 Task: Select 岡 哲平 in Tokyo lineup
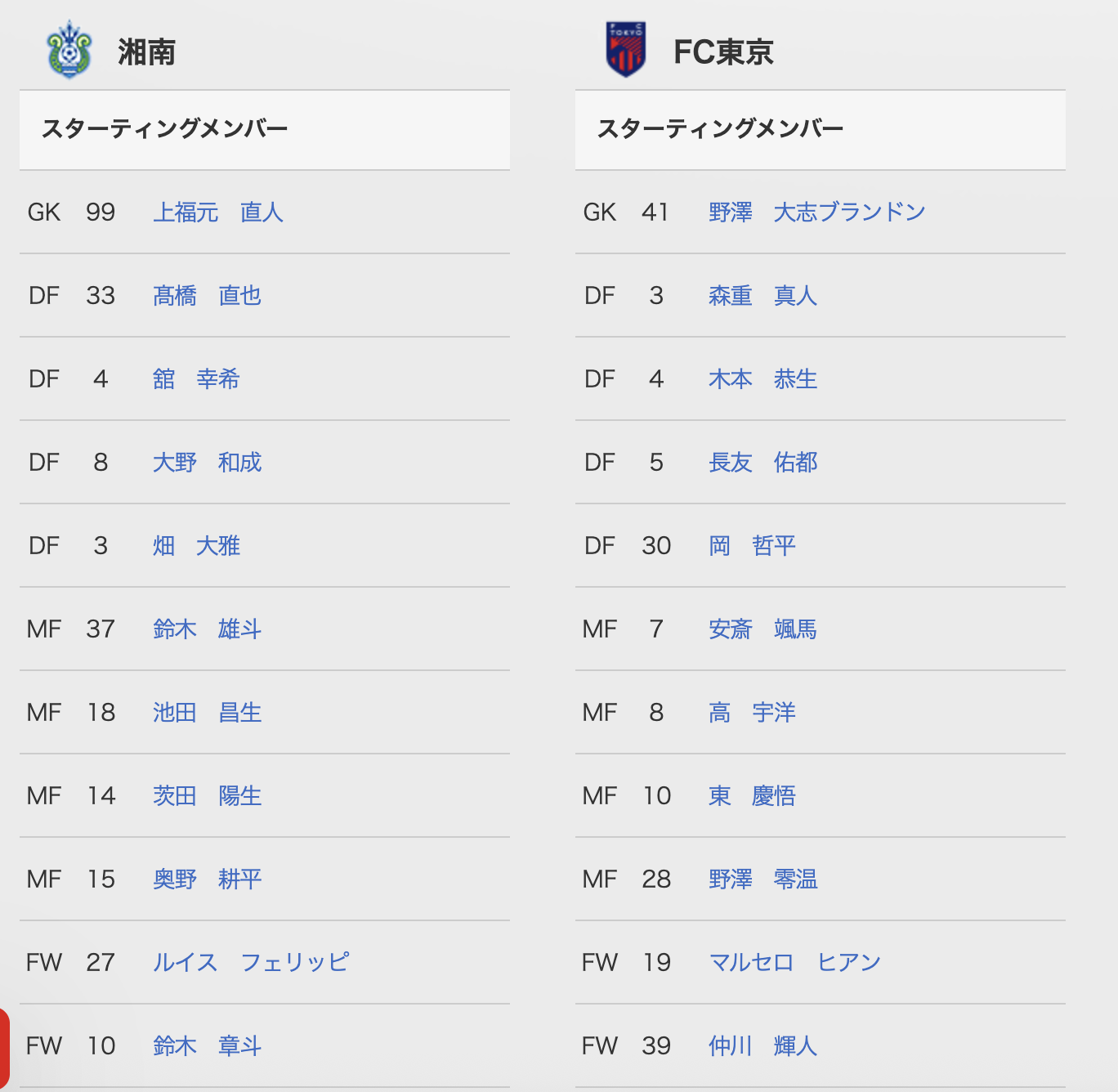pyautogui.click(x=752, y=546)
